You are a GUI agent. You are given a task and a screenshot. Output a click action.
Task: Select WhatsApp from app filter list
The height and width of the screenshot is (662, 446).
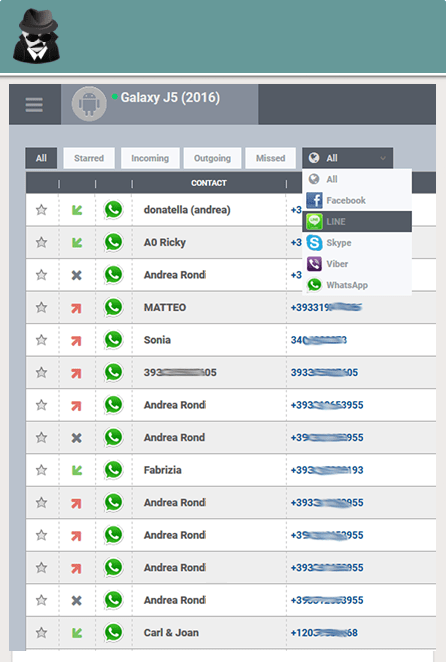pyautogui.click(x=357, y=285)
